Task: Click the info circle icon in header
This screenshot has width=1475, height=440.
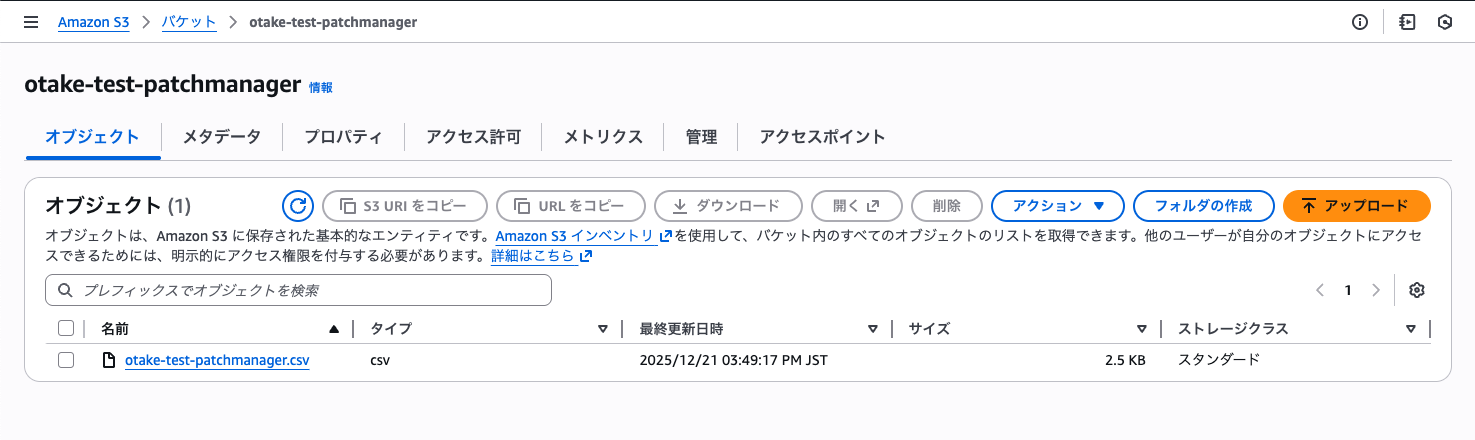Action: tap(1359, 22)
